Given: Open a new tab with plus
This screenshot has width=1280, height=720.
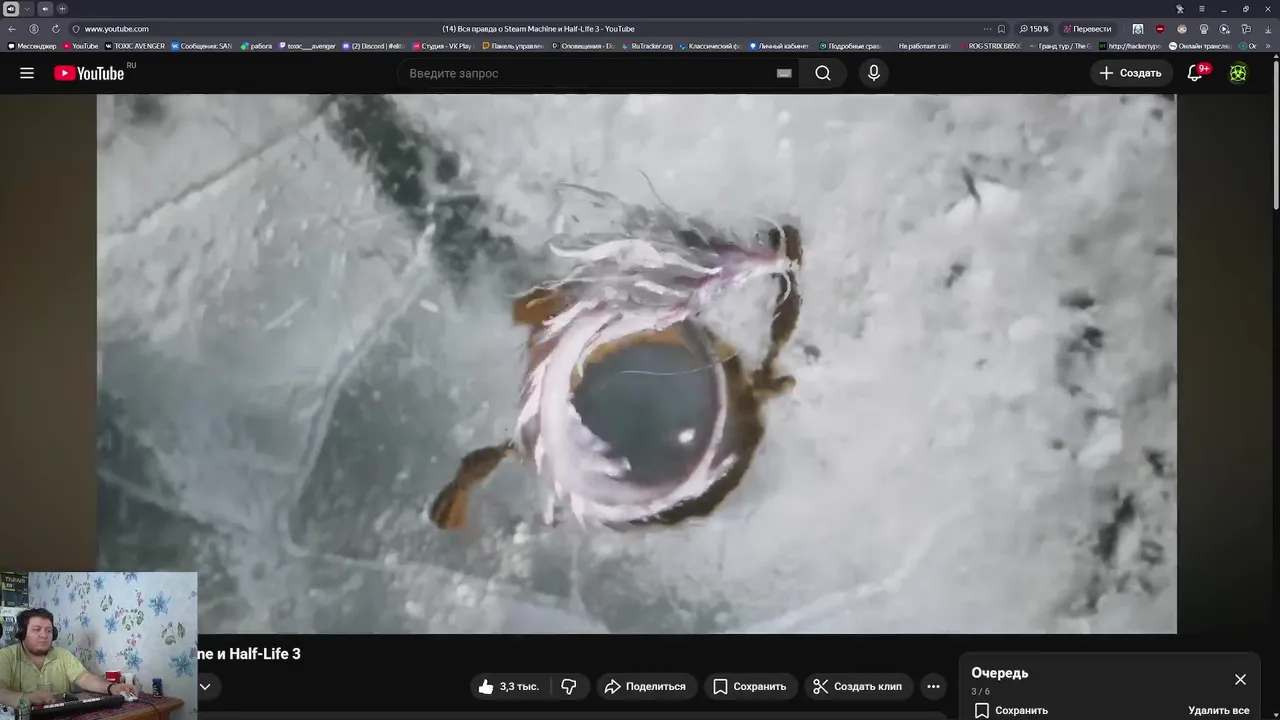Looking at the screenshot, I should click(x=62, y=9).
